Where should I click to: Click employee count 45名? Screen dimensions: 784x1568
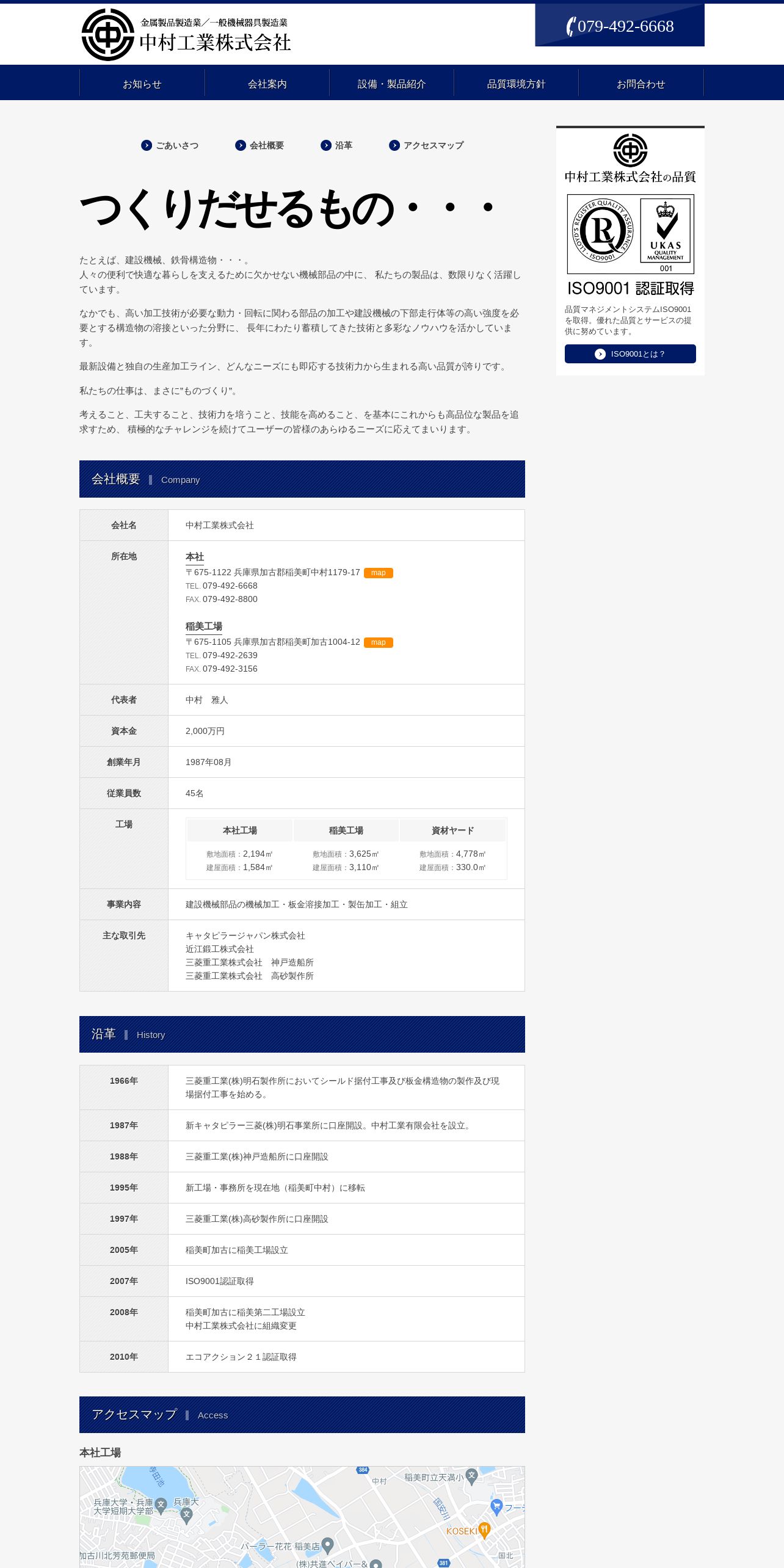[195, 793]
